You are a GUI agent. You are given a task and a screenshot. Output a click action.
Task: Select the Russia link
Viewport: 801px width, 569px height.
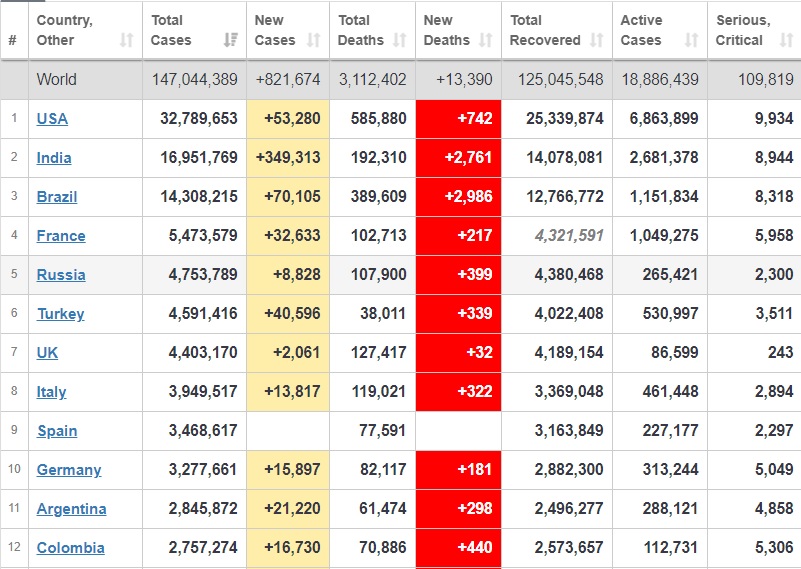click(x=61, y=275)
